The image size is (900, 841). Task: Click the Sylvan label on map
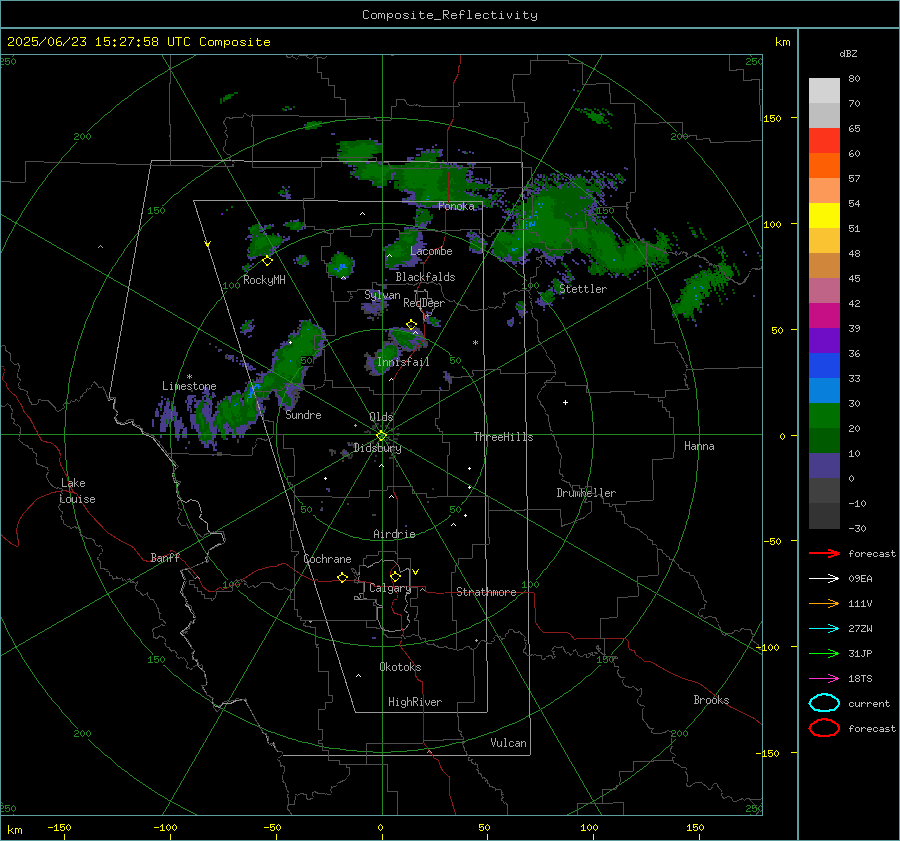coord(382,295)
